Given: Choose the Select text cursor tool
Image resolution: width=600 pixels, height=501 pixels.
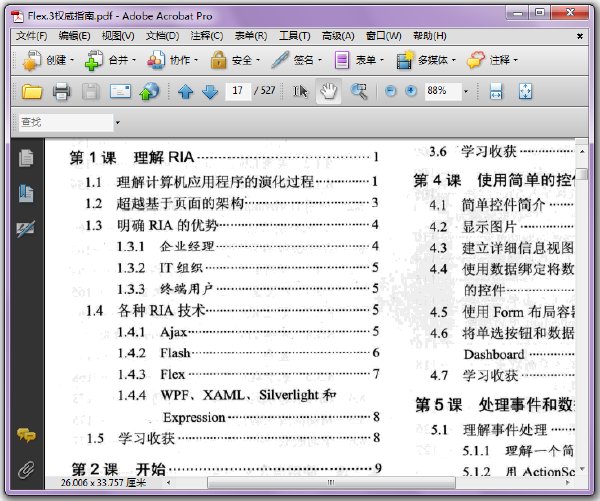Looking at the screenshot, I should (300, 91).
